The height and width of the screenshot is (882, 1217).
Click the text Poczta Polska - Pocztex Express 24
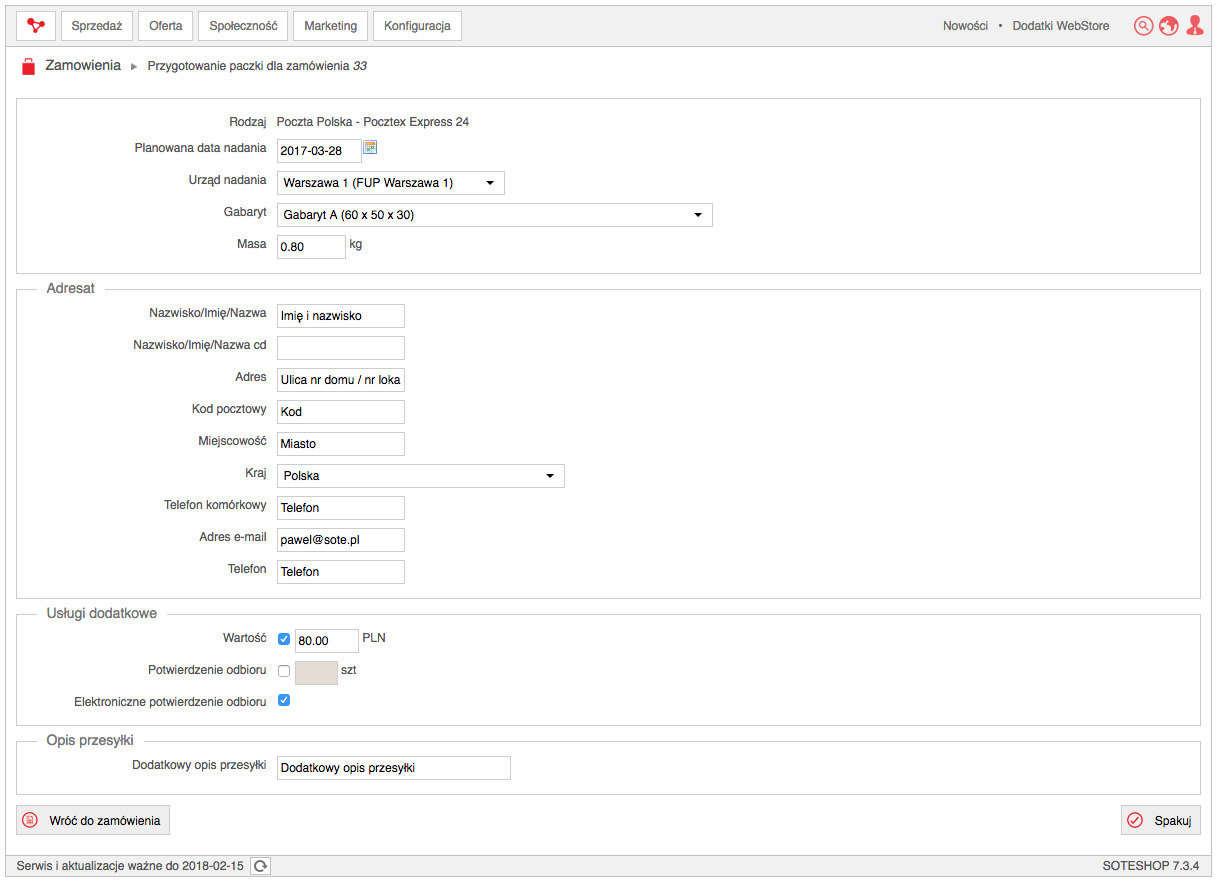(373, 122)
